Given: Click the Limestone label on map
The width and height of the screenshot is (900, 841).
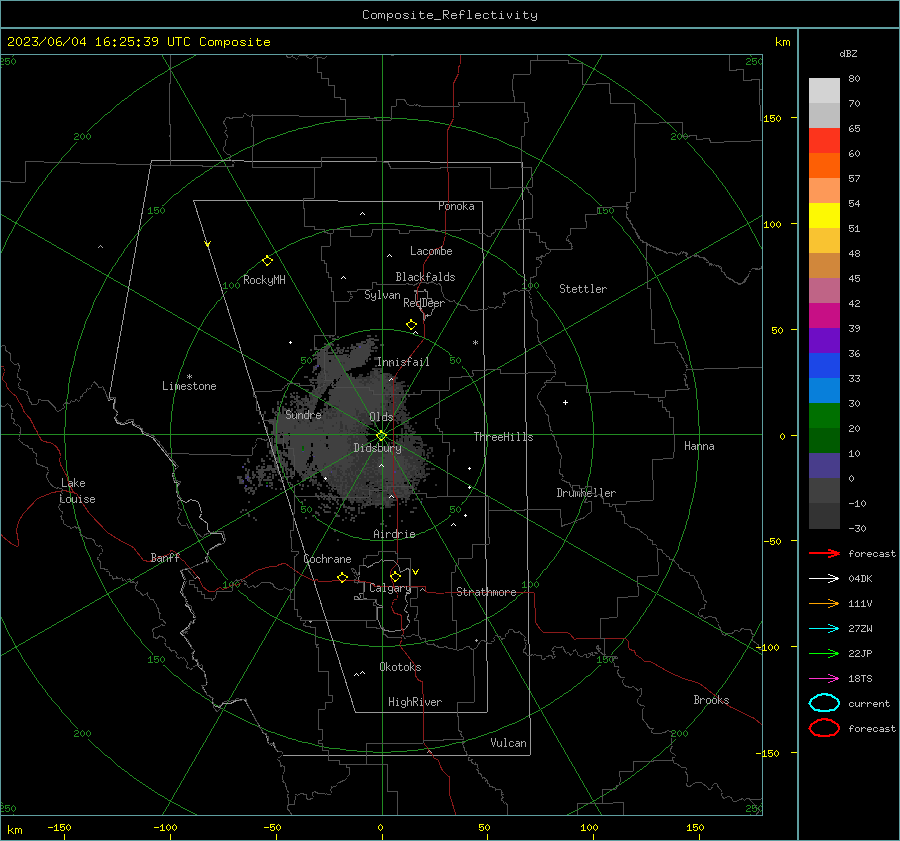Looking at the screenshot, I should (x=189, y=386).
